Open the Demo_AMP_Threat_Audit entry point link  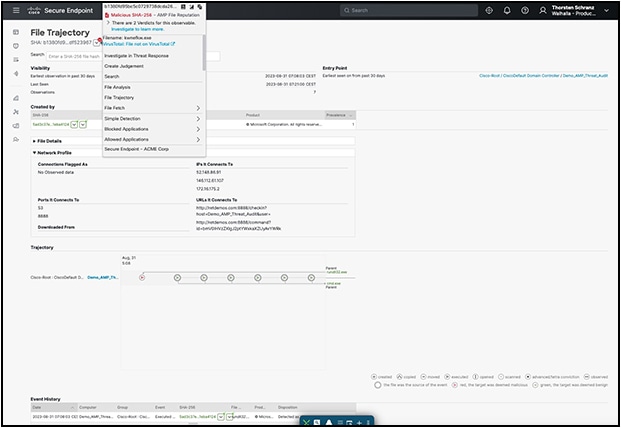[585, 76]
